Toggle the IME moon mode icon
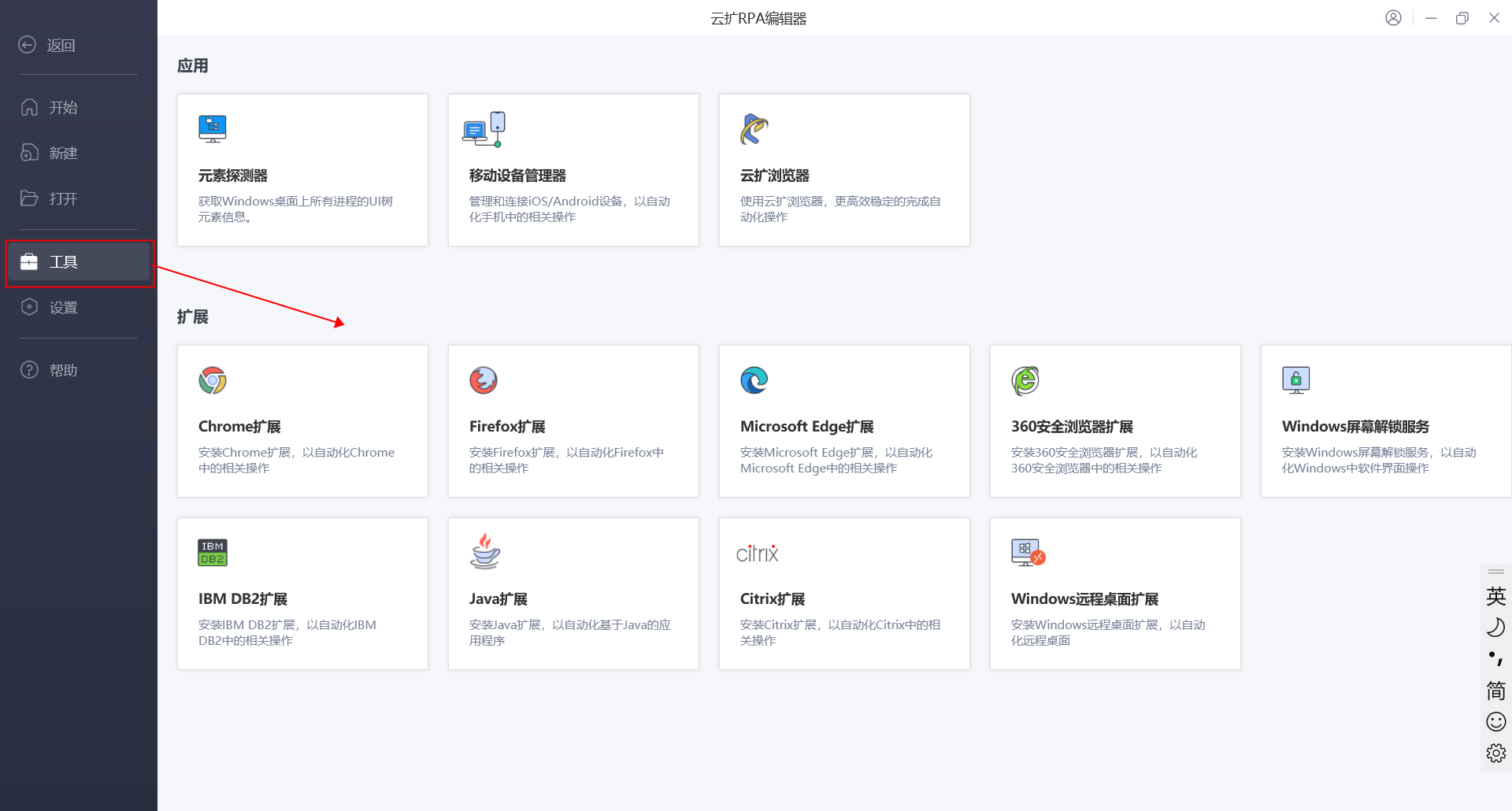Image resolution: width=1512 pixels, height=811 pixels. [1496, 628]
